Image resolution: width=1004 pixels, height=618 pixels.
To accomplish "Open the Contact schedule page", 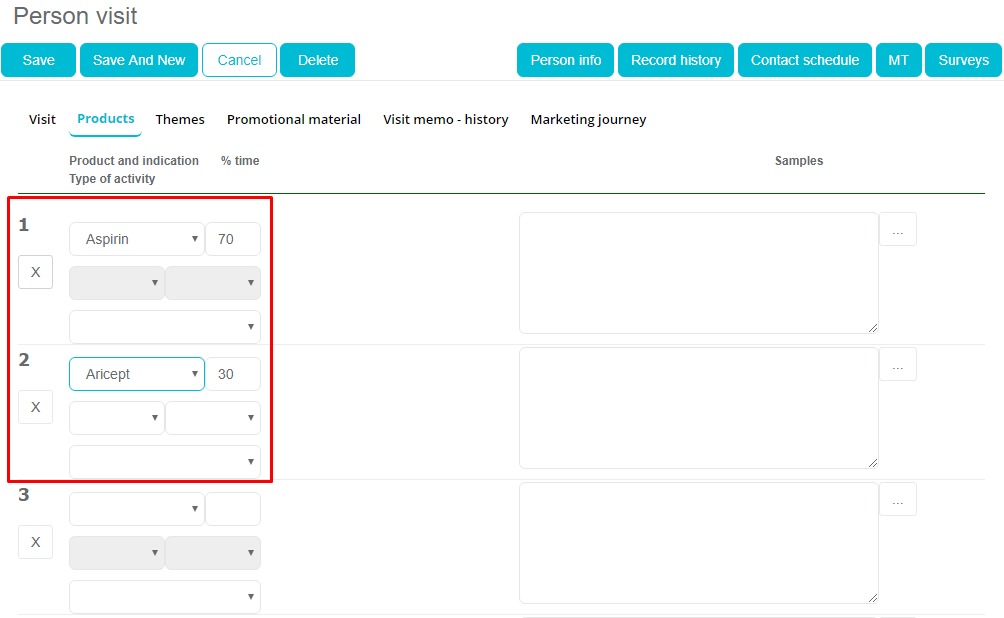I will point(804,60).
